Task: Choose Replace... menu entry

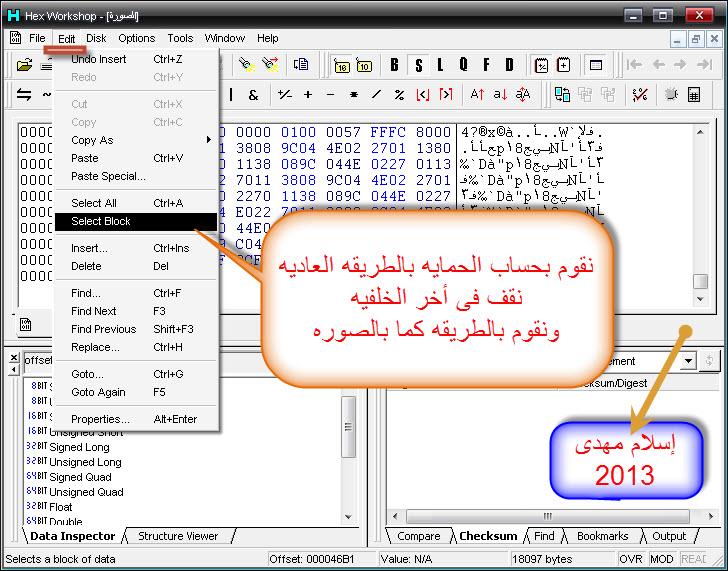Action: tap(136, 347)
